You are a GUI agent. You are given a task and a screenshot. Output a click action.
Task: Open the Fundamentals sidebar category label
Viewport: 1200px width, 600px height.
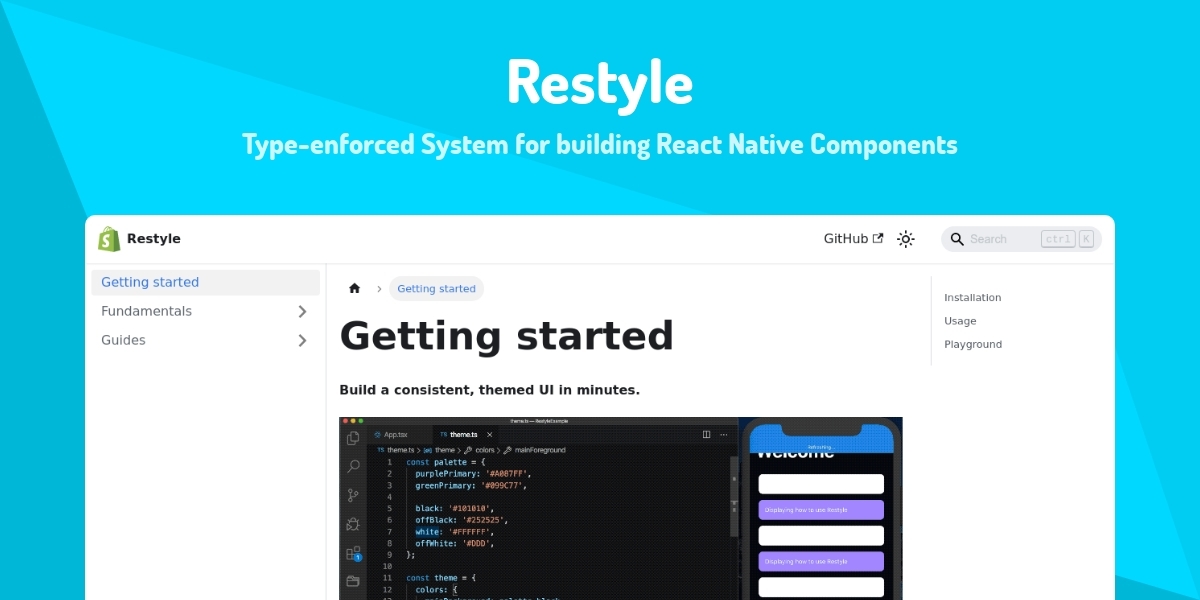146,311
